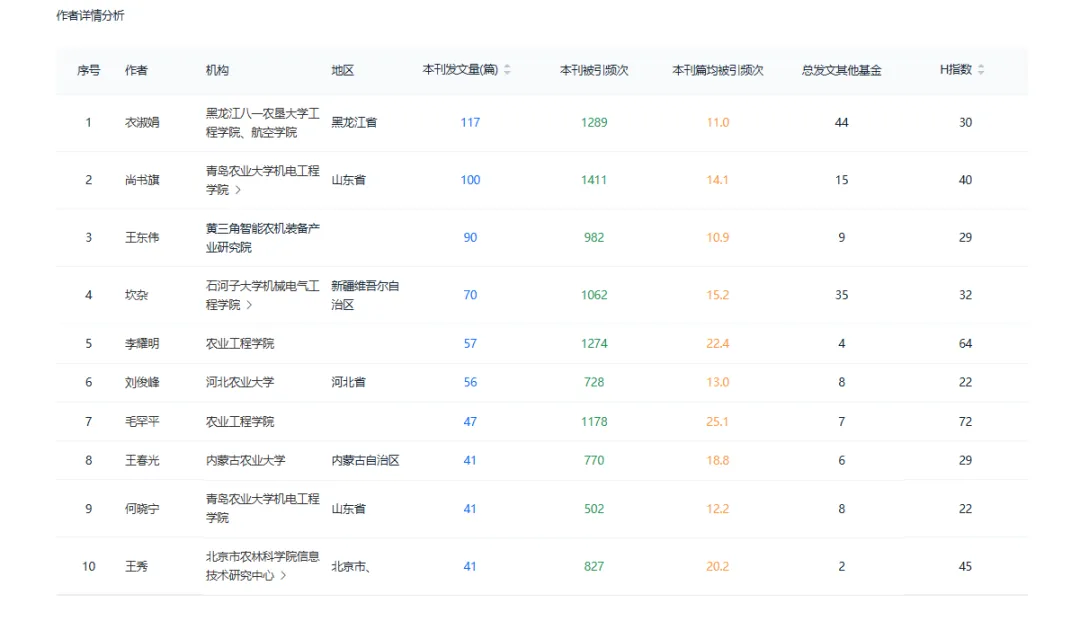The image size is (1080, 621).
Task: Click the green citation count 827
Action: [594, 567]
